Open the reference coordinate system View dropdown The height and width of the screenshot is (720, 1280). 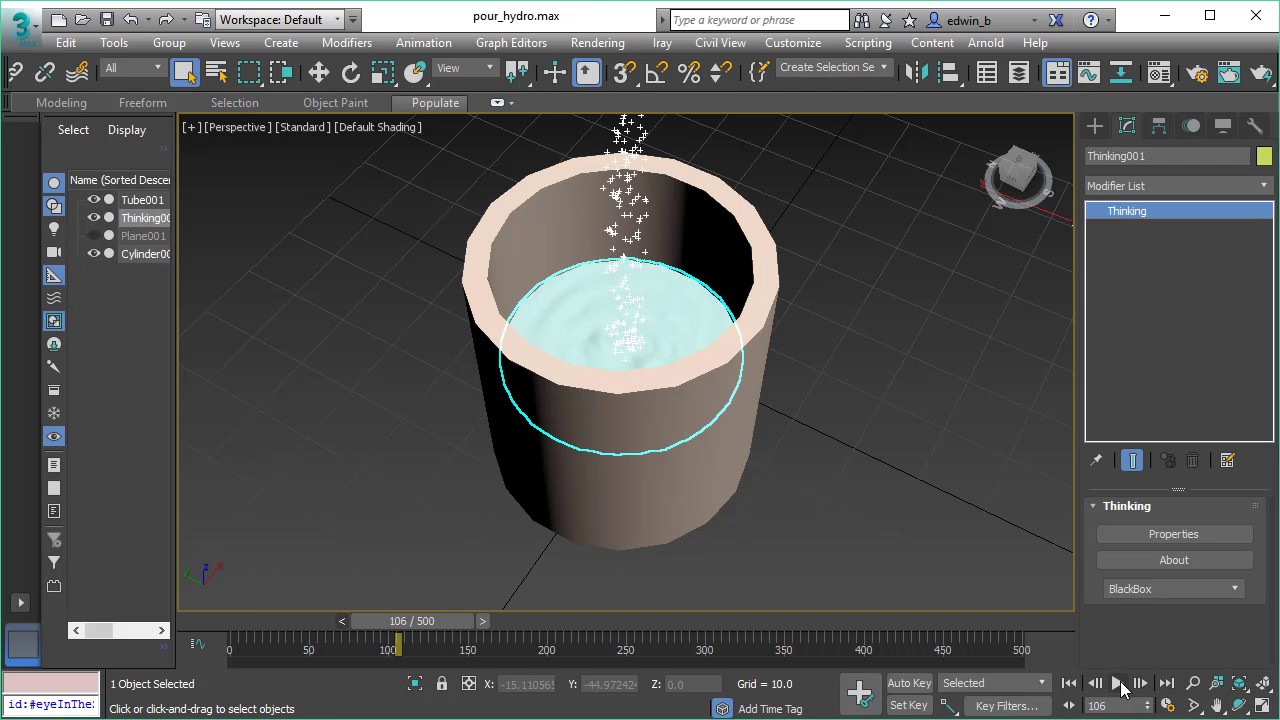pyautogui.click(x=466, y=68)
